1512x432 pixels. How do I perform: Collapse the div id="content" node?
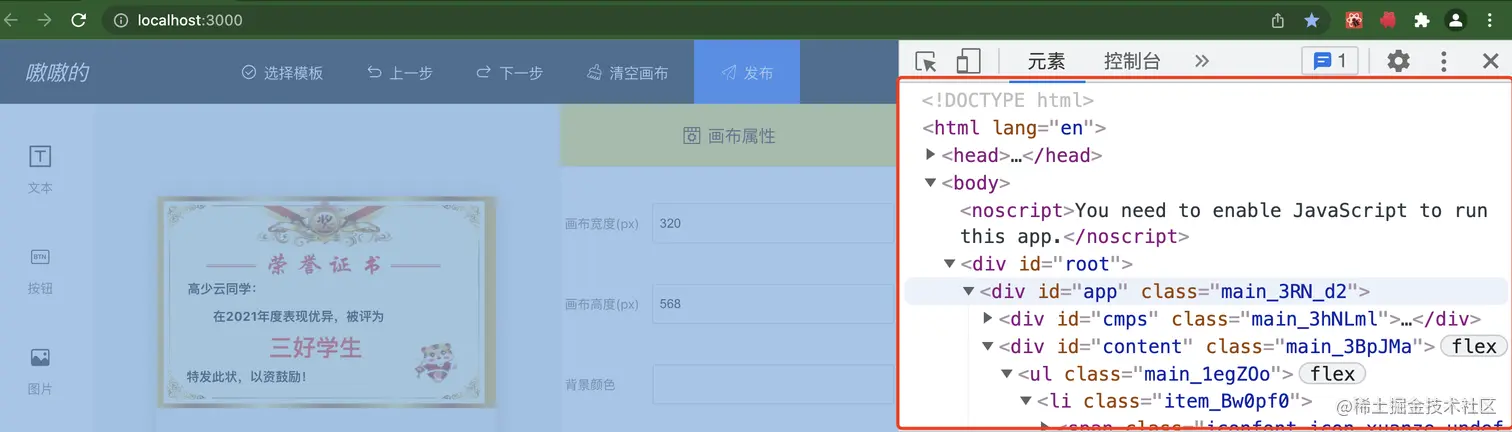pyautogui.click(x=988, y=346)
